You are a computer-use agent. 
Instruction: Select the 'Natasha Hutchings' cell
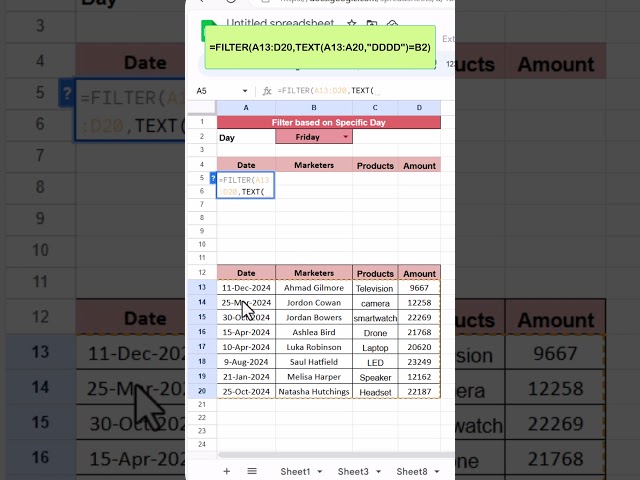[314, 391]
